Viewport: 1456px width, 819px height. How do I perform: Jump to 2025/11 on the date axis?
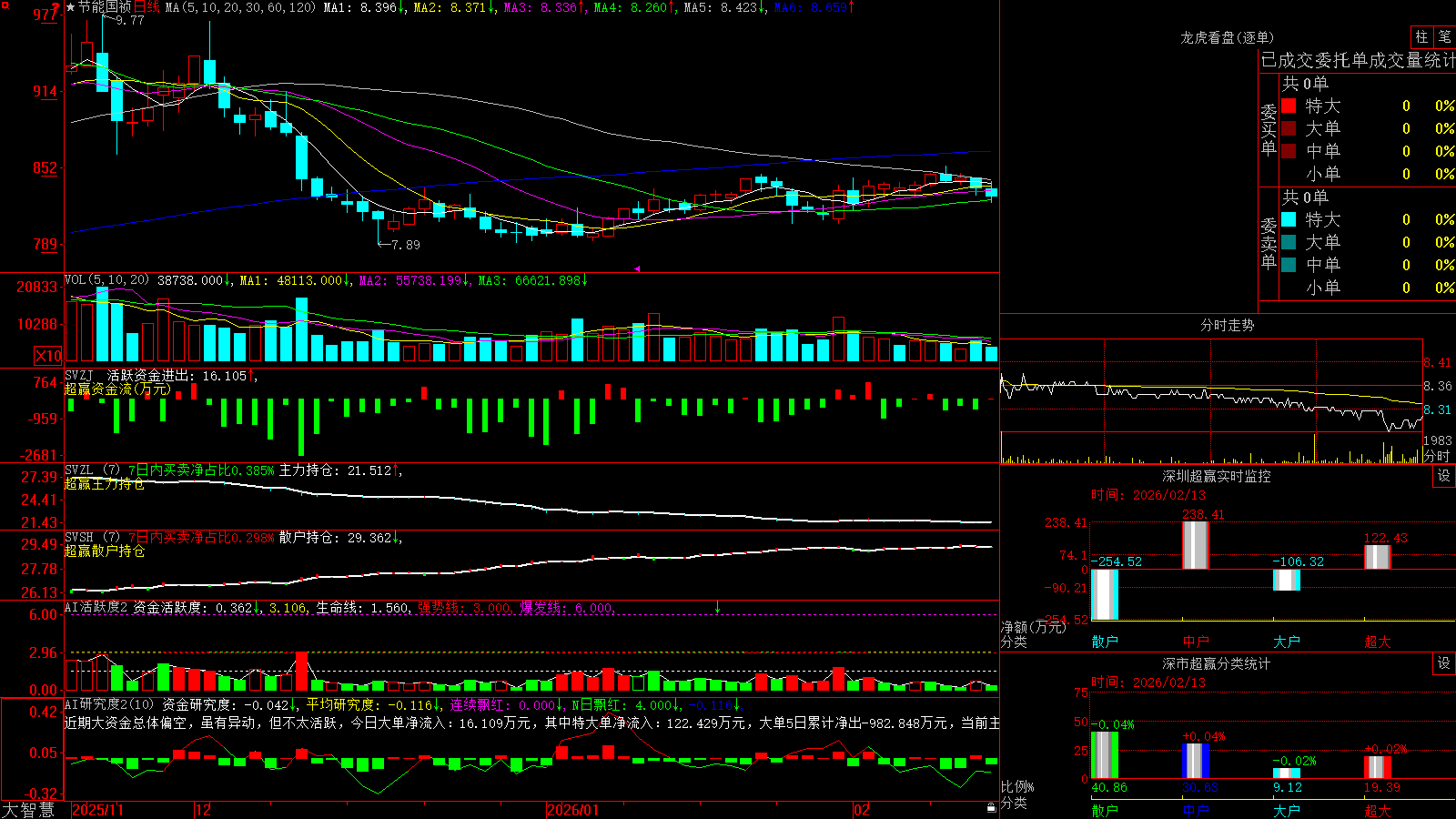pyautogui.click(x=97, y=810)
